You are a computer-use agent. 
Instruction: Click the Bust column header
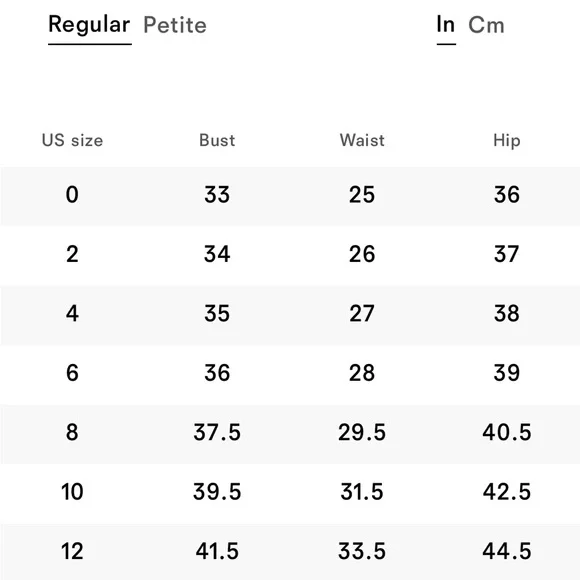(217, 141)
